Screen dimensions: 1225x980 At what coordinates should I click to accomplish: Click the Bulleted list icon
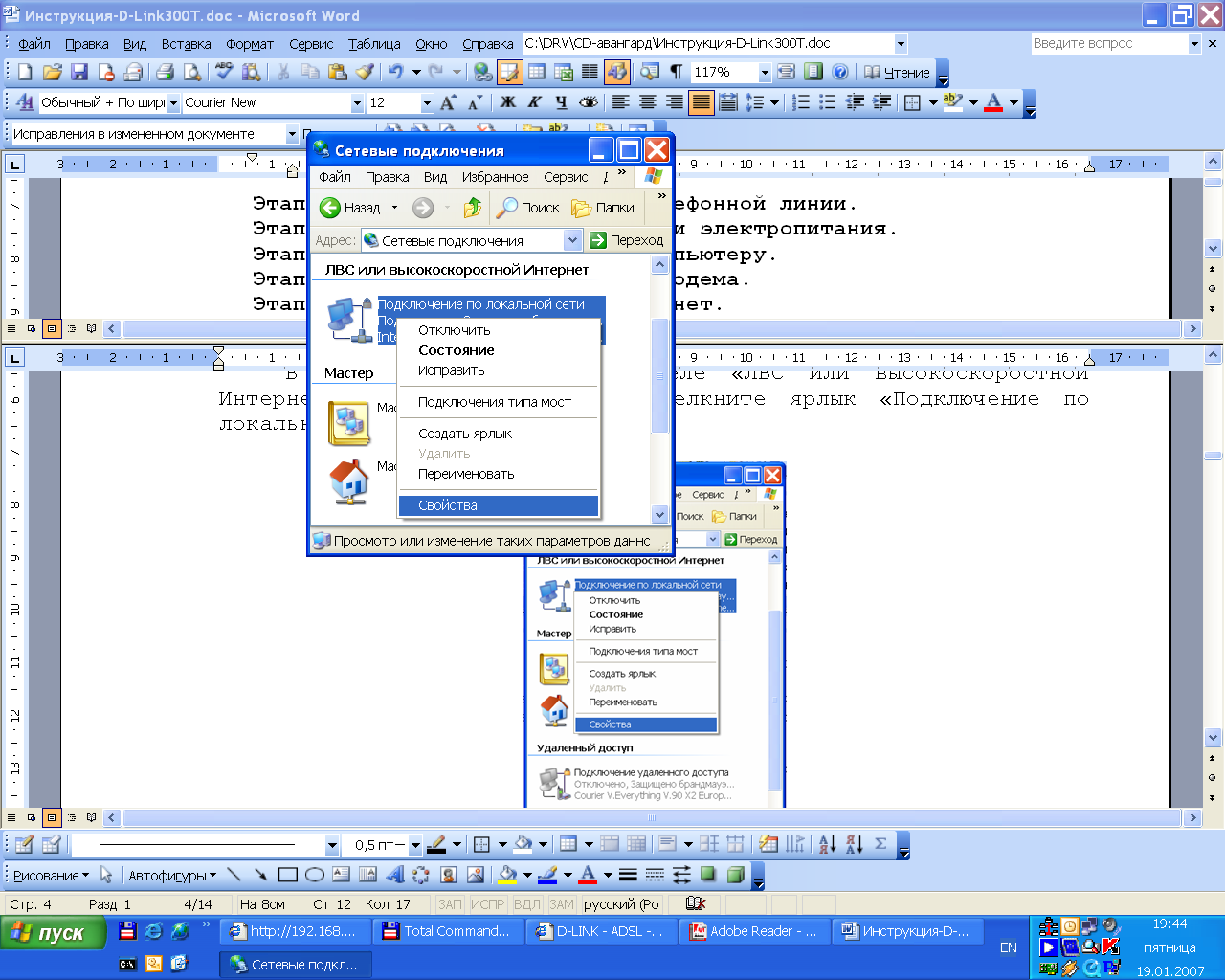(829, 102)
